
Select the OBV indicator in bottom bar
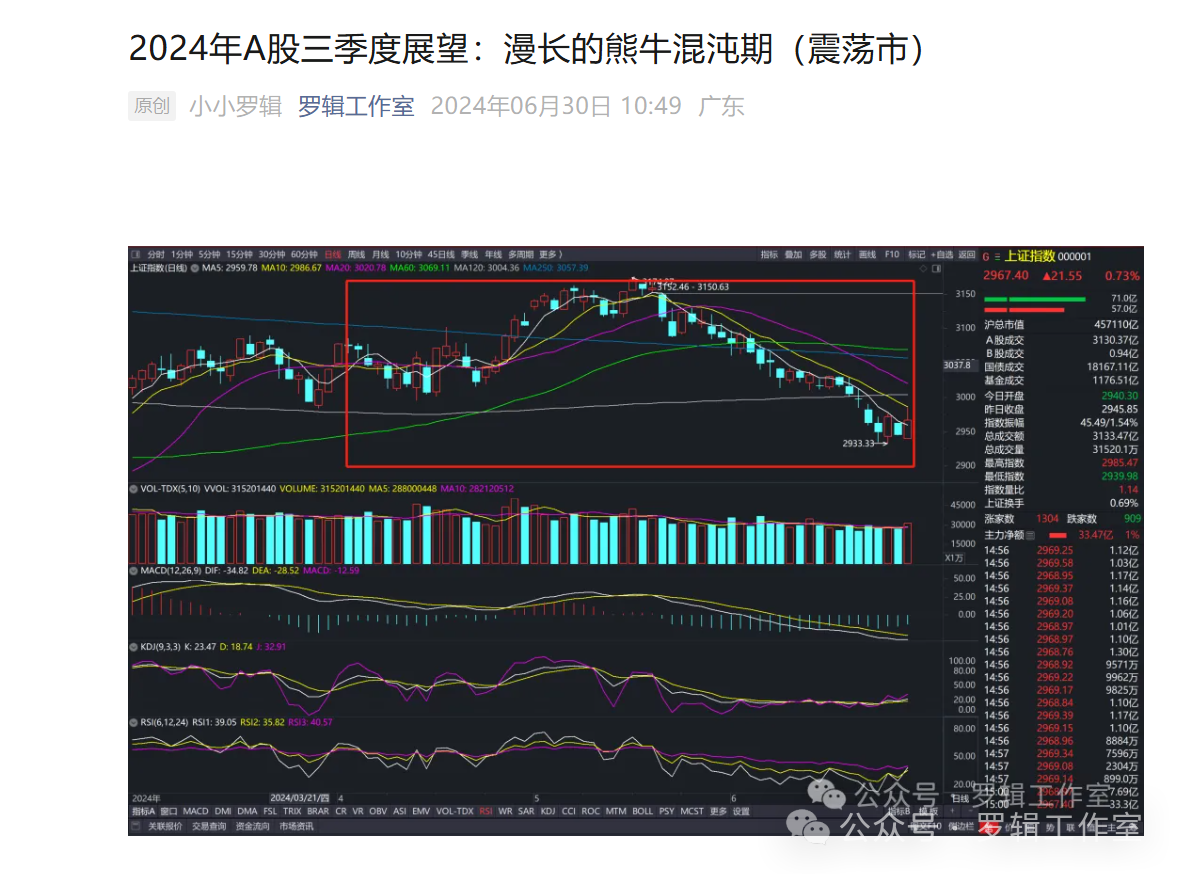[378, 812]
